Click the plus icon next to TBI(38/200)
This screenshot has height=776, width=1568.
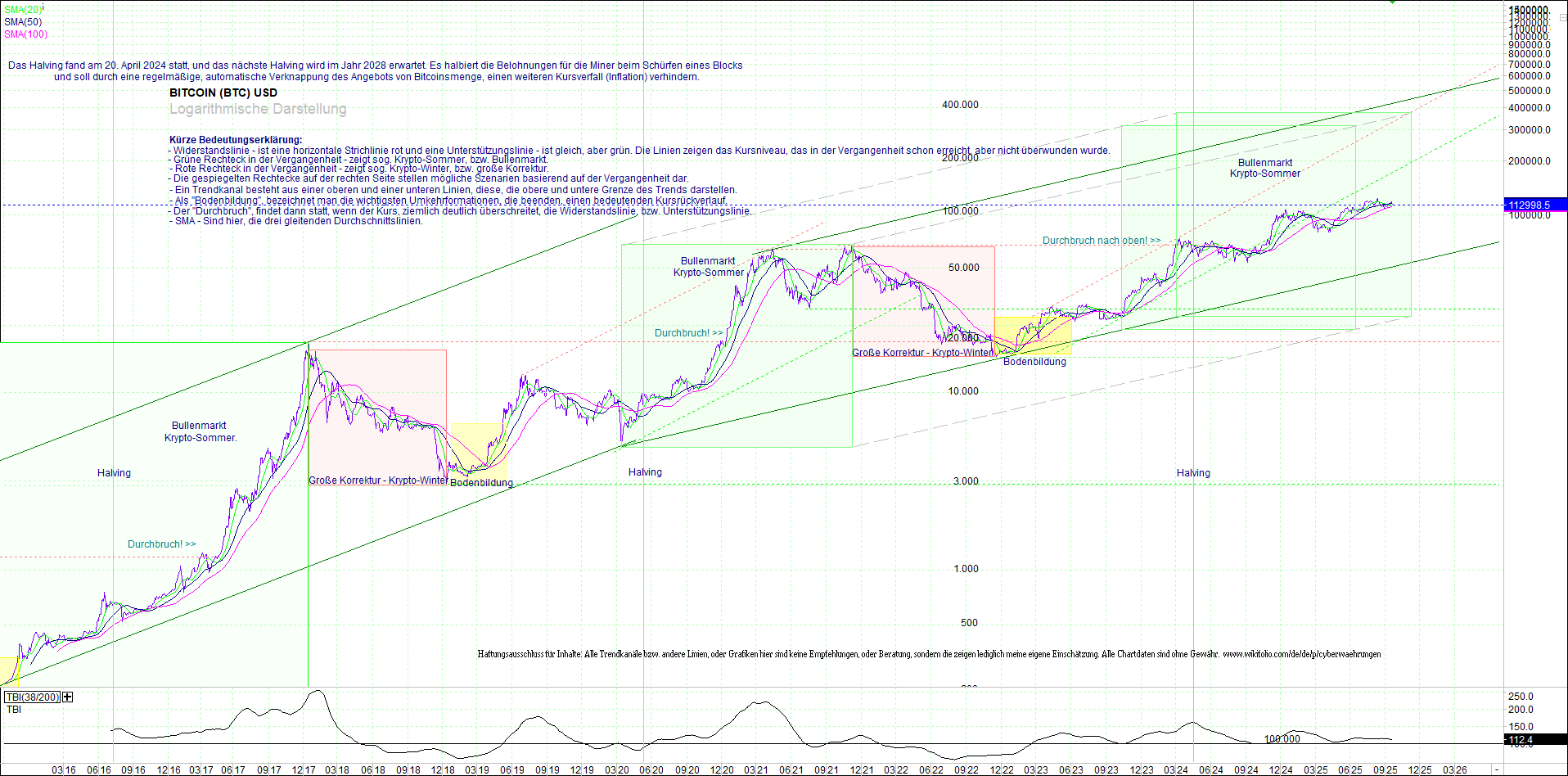tap(67, 697)
